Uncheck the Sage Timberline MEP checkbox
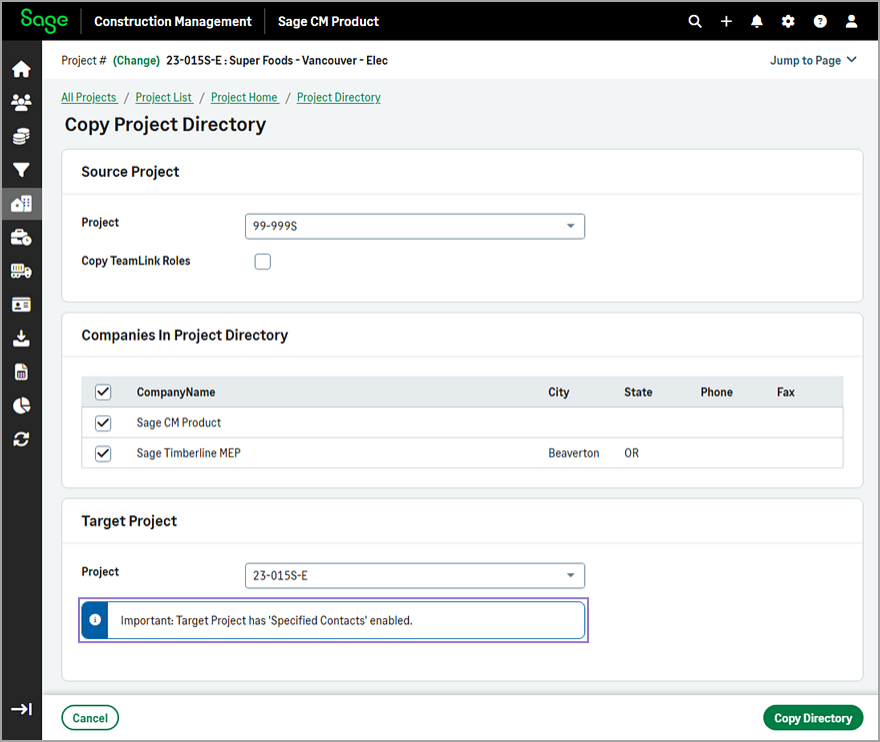 point(103,453)
